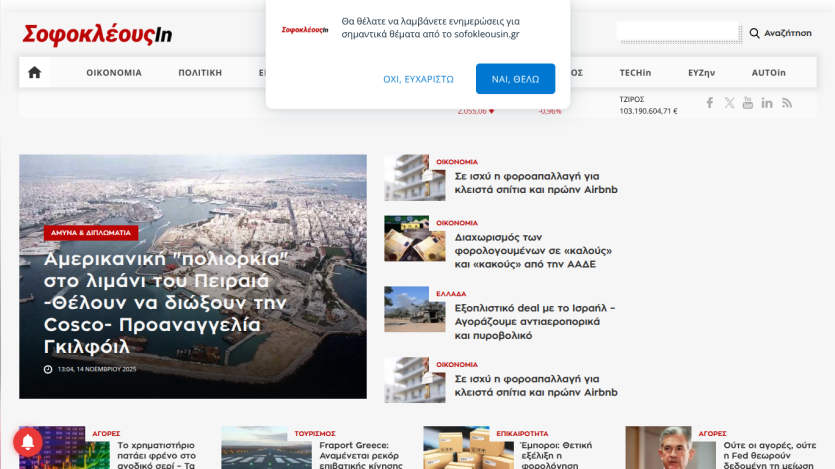Click the ΣοφοκλέουςIn site logo
This screenshot has width=835, height=469.
[97, 34]
